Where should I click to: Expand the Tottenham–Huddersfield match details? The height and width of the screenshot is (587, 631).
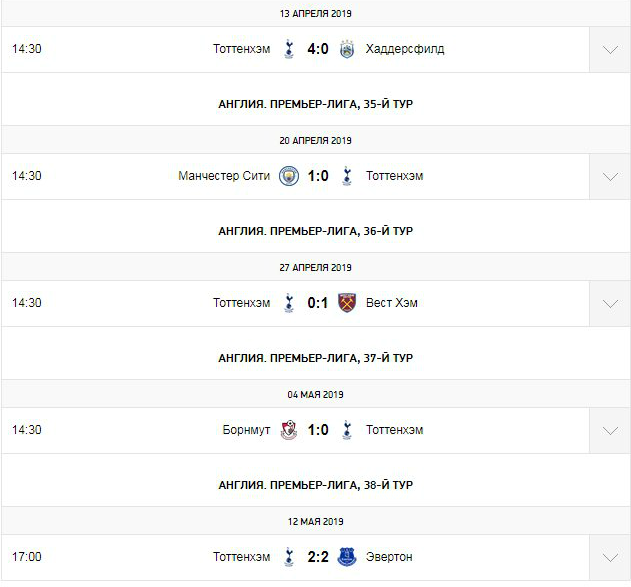click(610, 49)
